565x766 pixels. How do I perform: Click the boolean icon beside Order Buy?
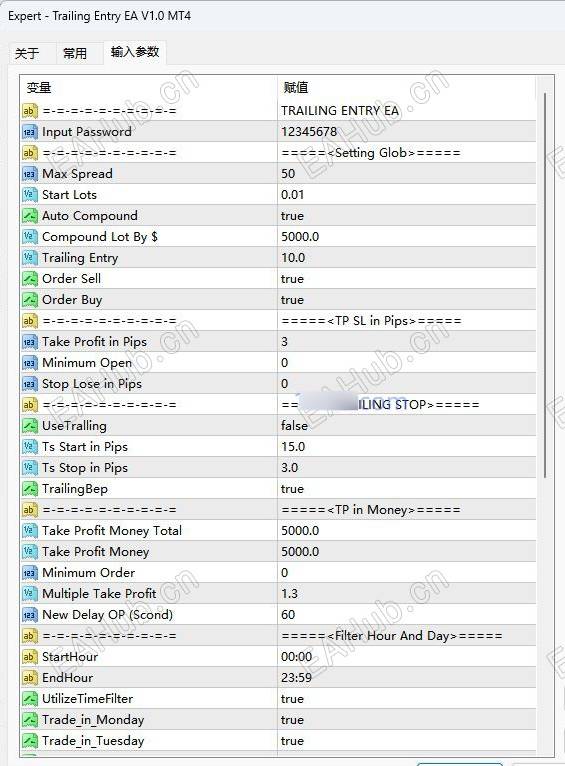[30, 300]
